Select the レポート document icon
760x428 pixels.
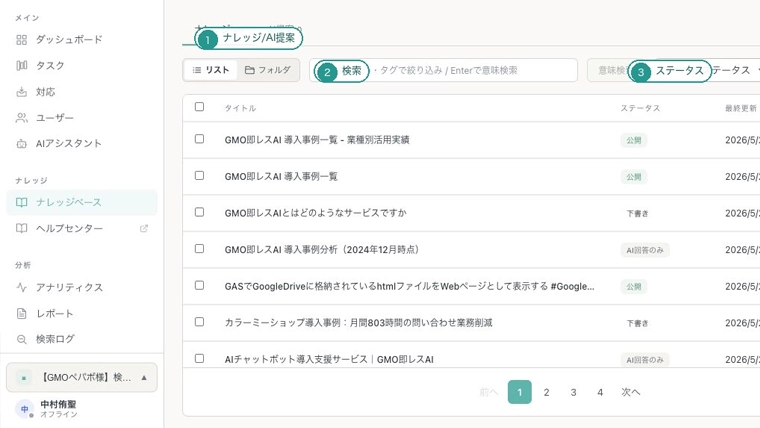(21, 314)
